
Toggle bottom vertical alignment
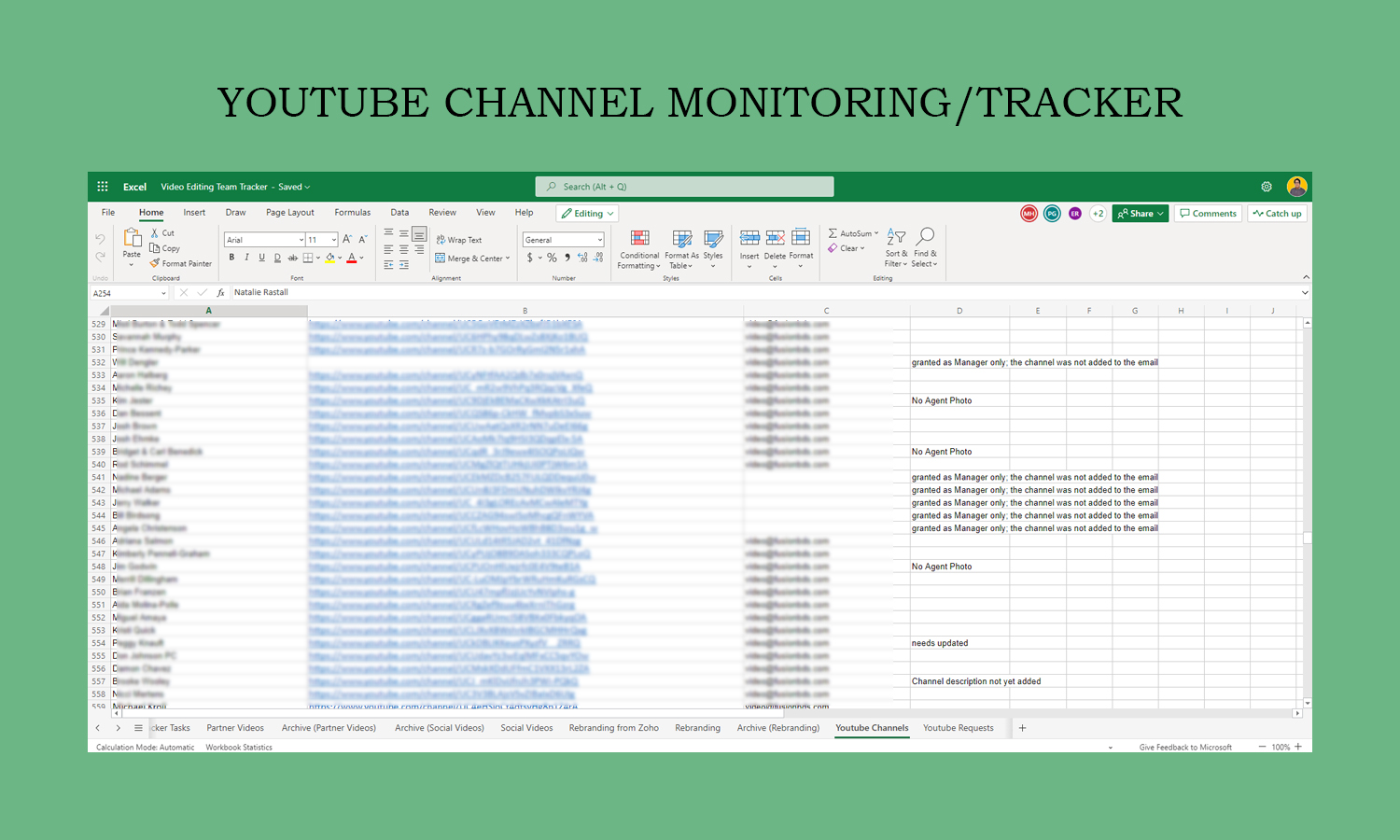[x=419, y=233]
